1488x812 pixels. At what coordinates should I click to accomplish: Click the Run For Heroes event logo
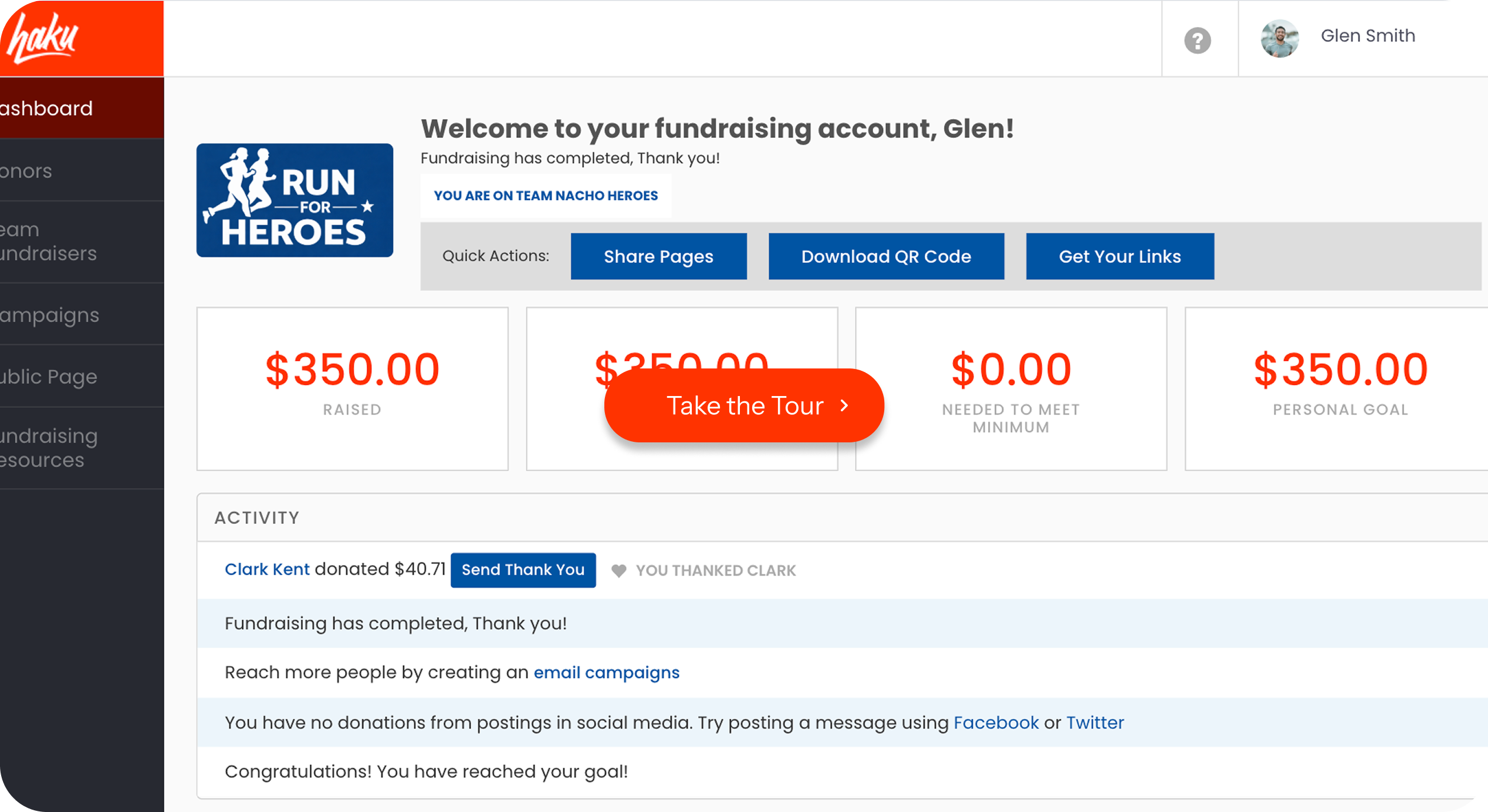(x=295, y=200)
